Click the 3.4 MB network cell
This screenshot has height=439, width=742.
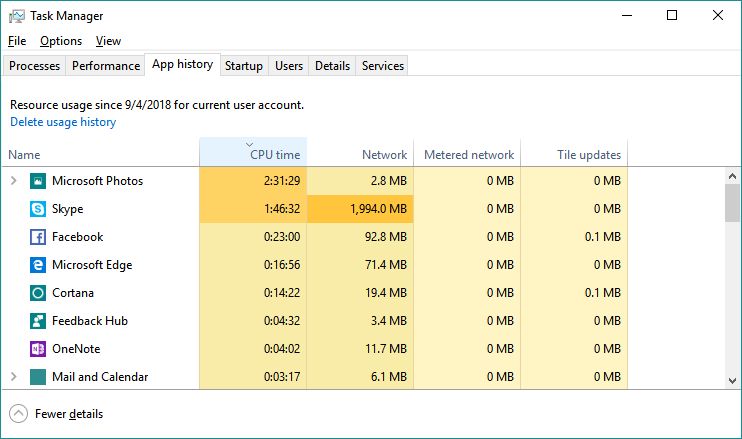360,321
